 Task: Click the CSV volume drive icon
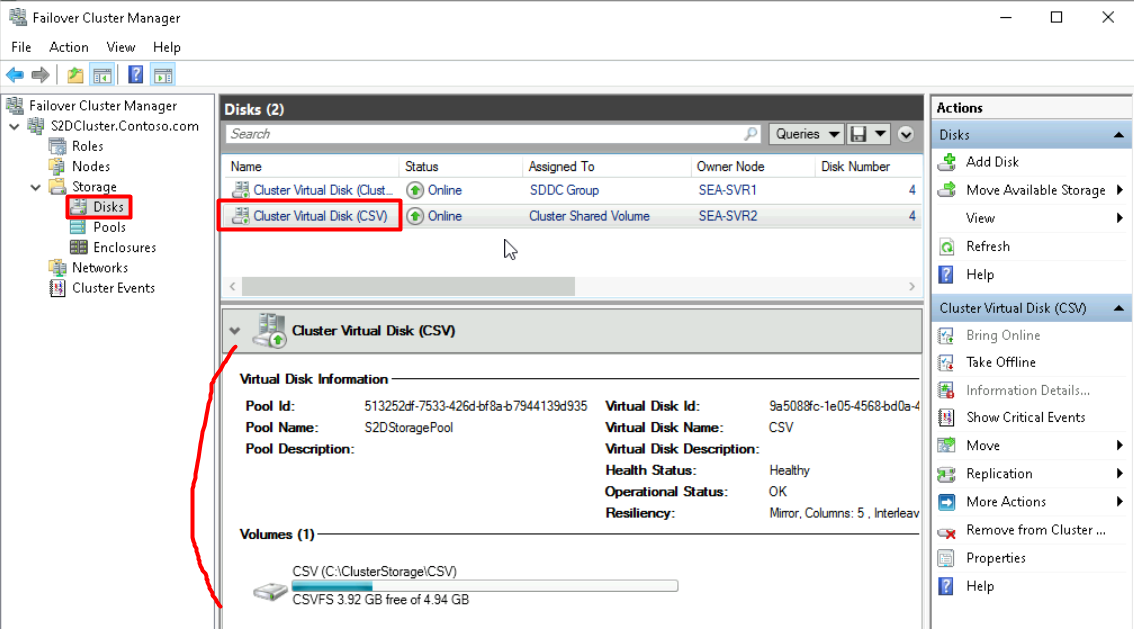(270, 591)
